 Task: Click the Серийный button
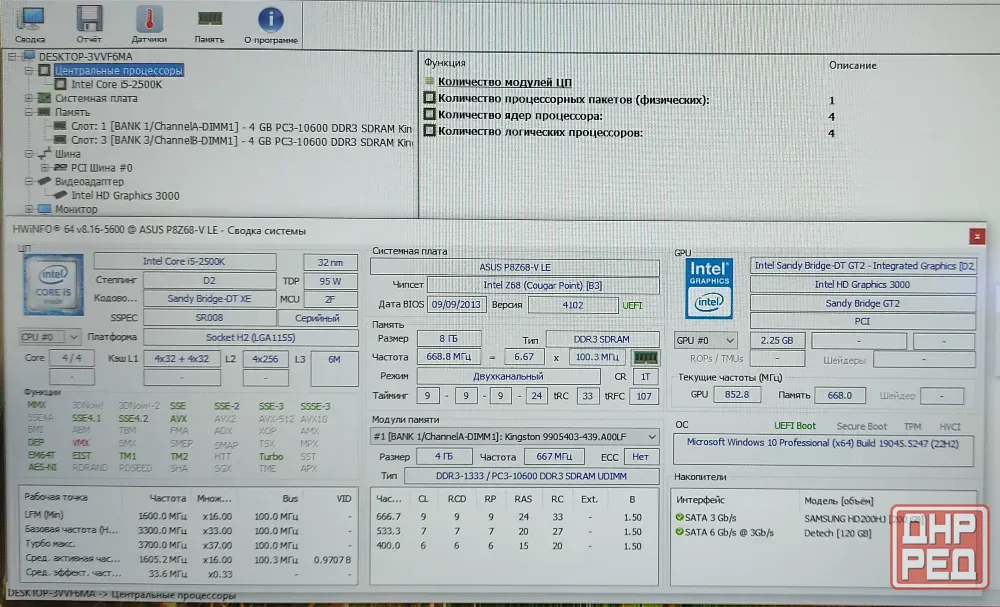(318, 318)
